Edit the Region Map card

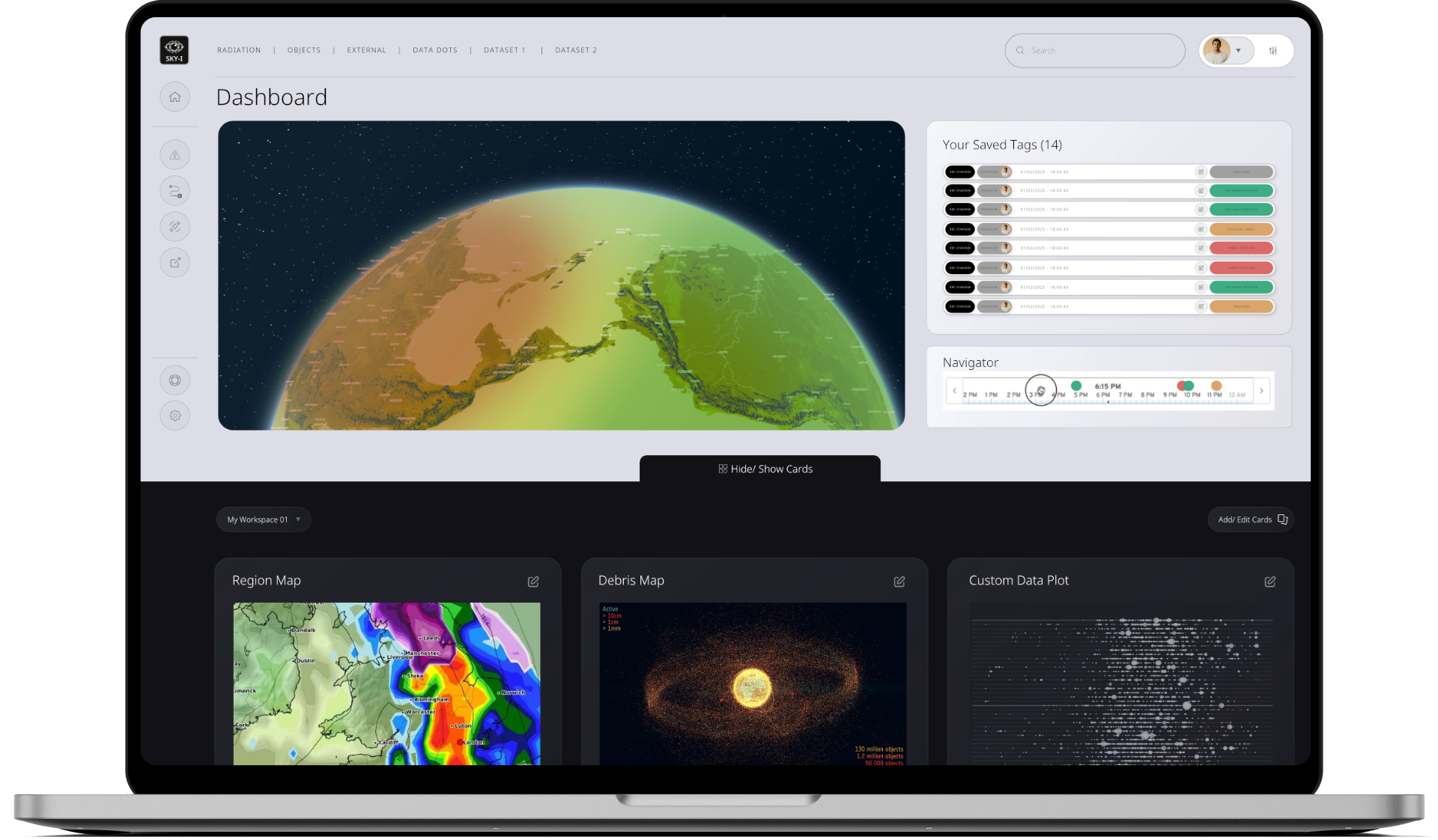click(x=533, y=582)
